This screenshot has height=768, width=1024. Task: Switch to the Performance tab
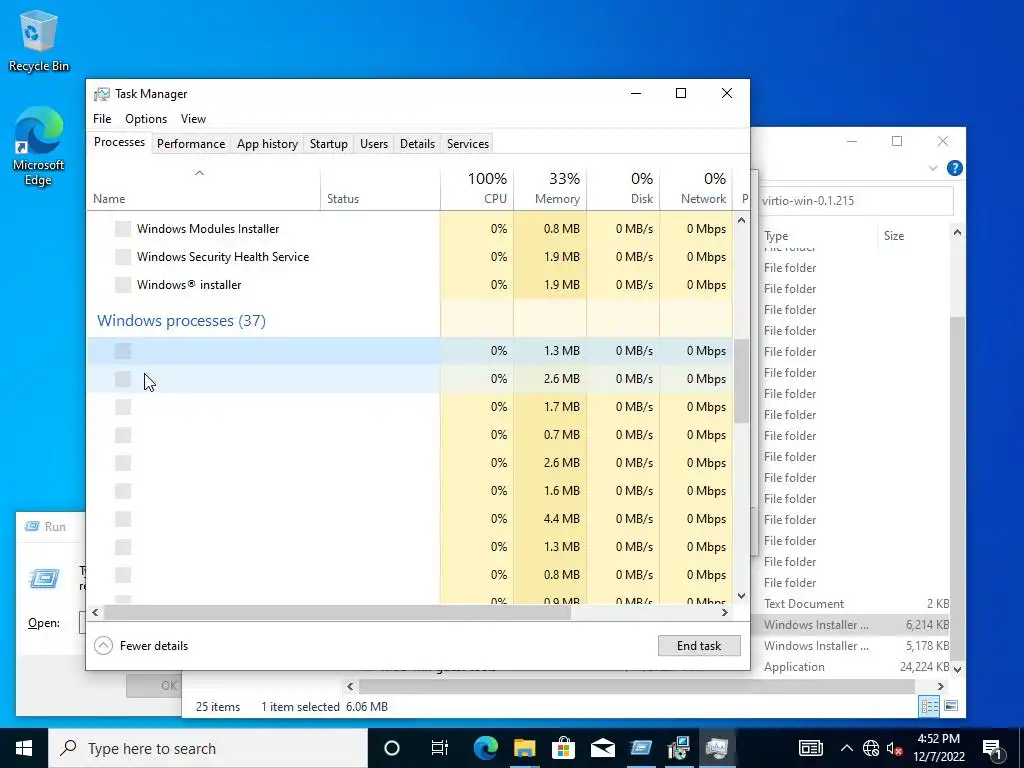click(191, 144)
